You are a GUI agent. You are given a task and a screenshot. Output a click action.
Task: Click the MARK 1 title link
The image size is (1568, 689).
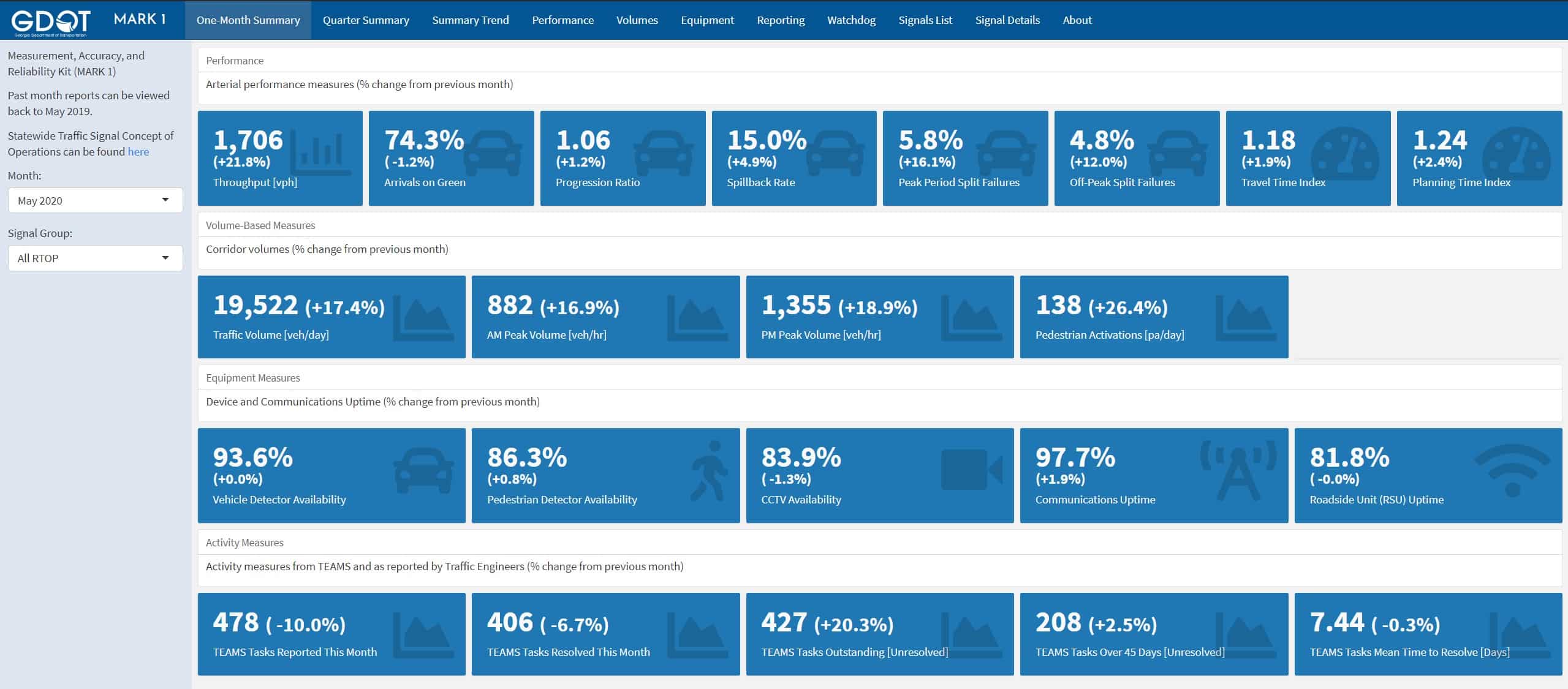pyautogui.click(x=140, y=19)
